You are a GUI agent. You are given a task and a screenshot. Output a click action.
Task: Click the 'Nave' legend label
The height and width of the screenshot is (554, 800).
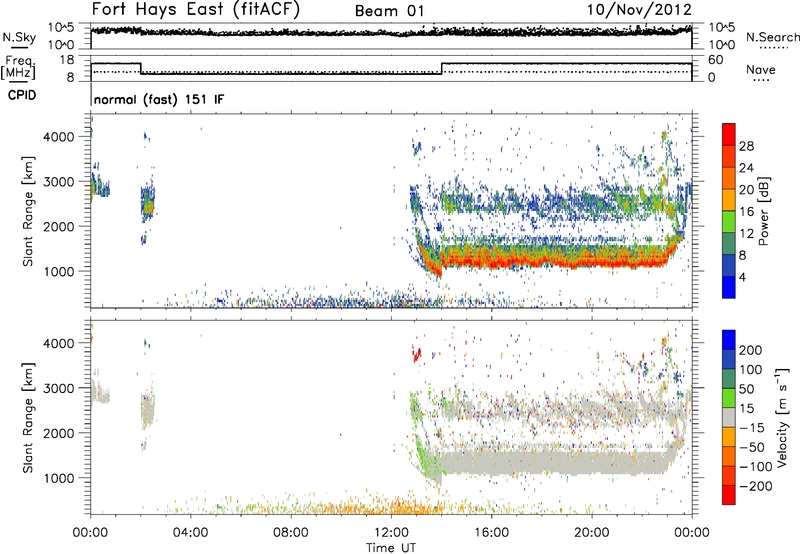(x=761, y=69)
